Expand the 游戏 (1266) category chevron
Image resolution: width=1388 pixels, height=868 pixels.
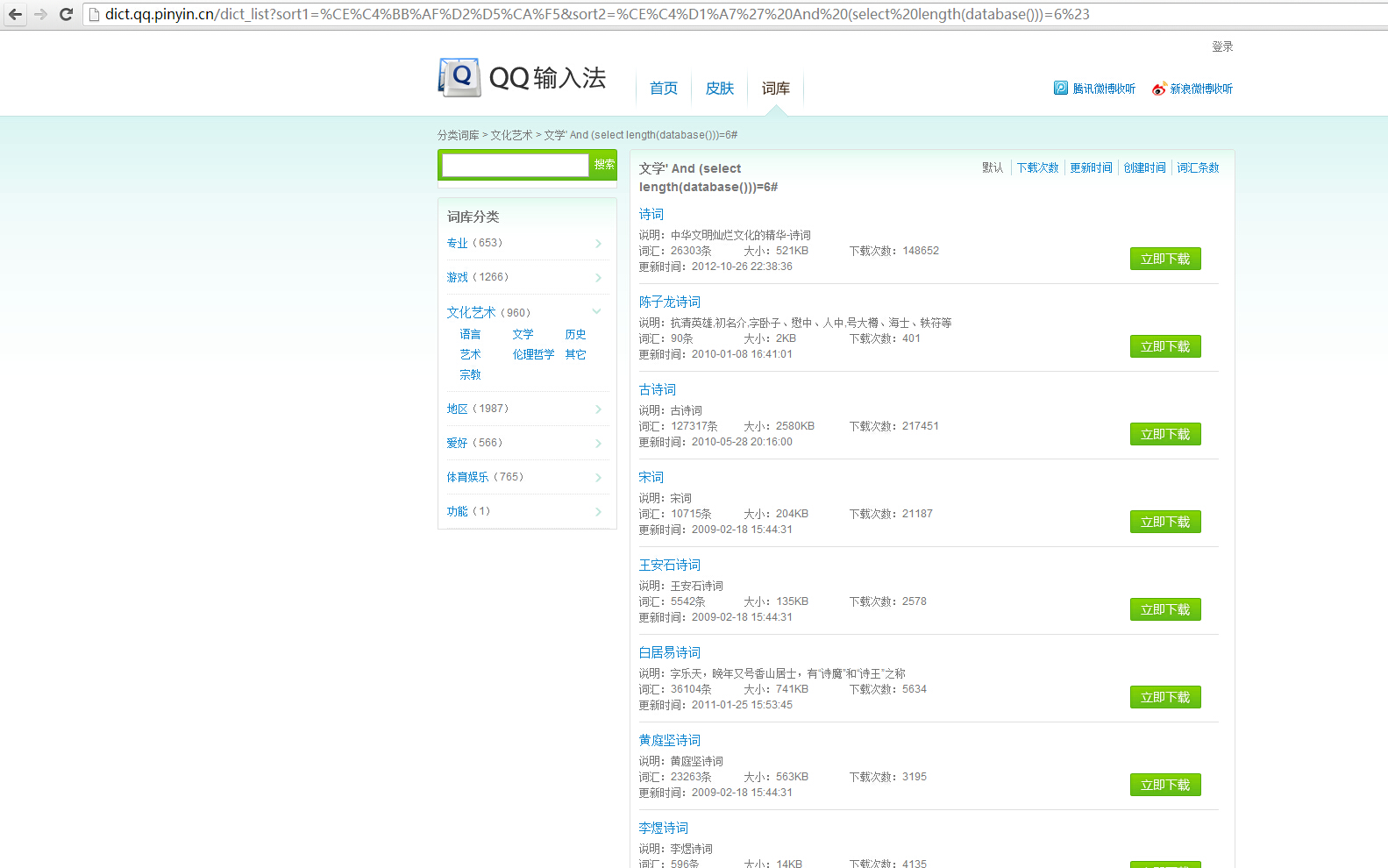pyautogui.click(x=598, y=278)
